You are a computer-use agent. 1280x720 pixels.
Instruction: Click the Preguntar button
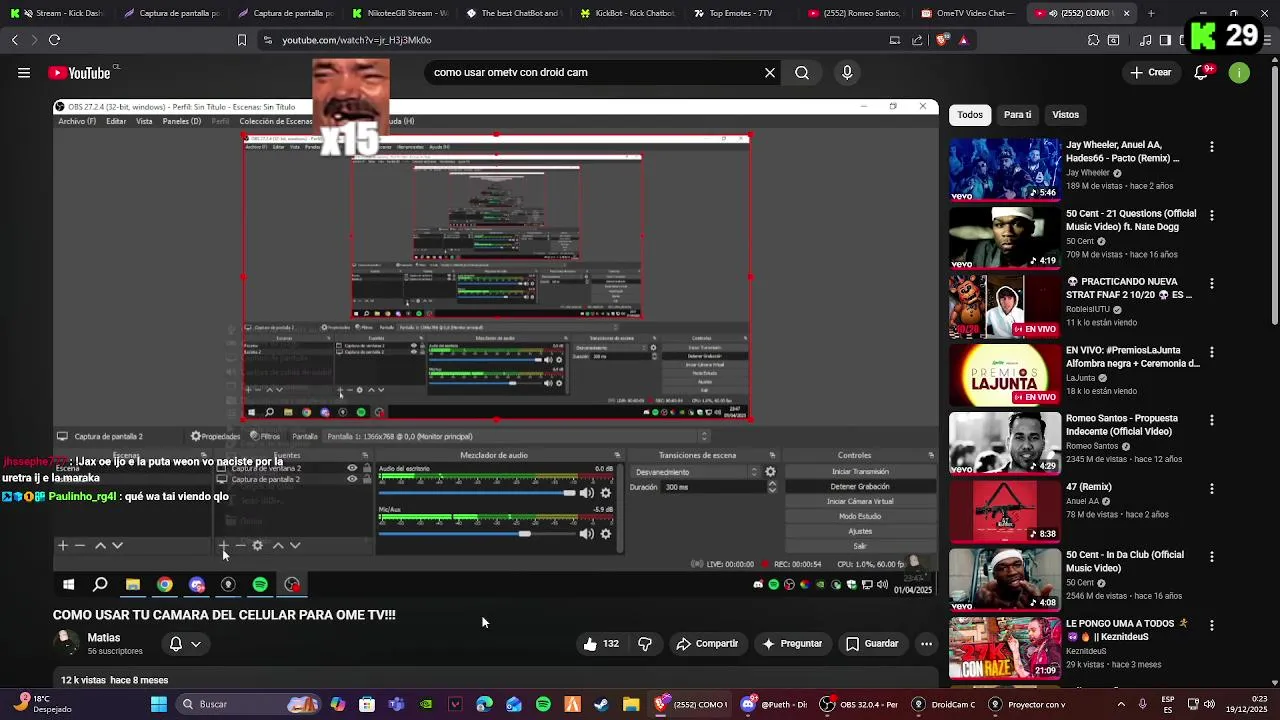tap(792, 644)
